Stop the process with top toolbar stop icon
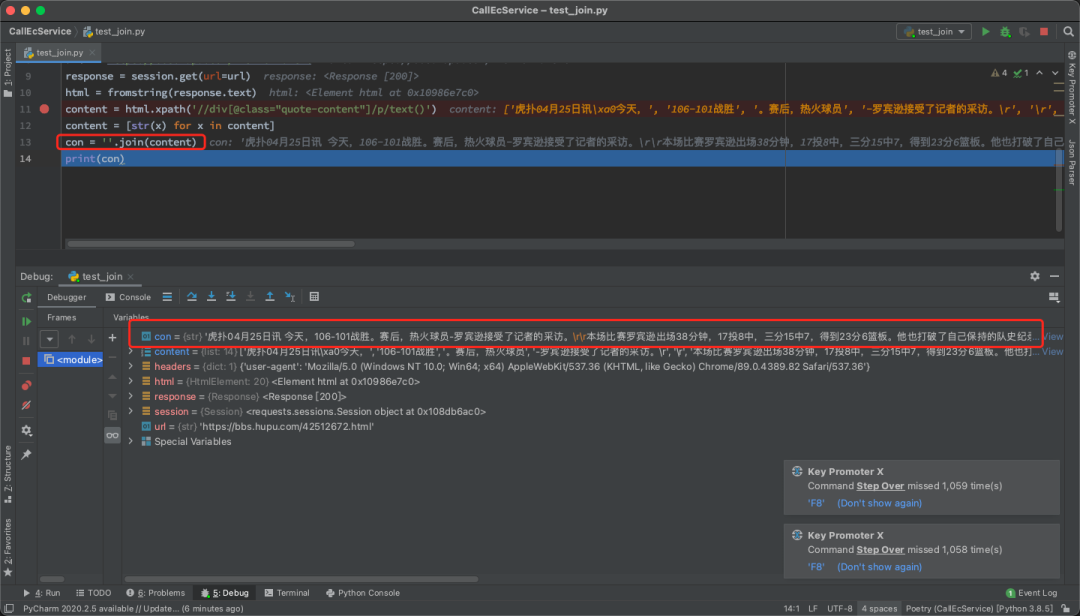The height and width of the screenshot is (616, 1080). click(1044, 32)
